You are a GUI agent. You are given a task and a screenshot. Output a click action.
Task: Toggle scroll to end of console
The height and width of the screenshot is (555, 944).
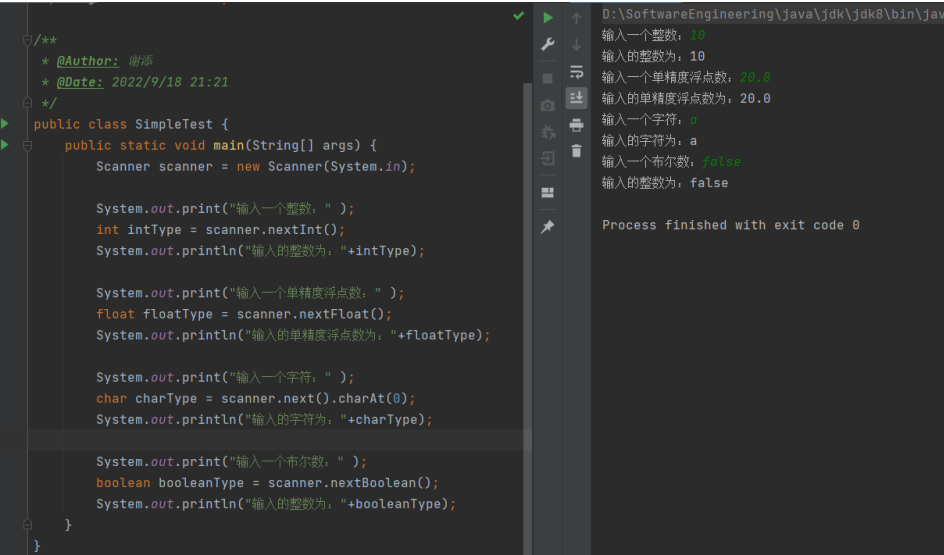coord(576,98)
